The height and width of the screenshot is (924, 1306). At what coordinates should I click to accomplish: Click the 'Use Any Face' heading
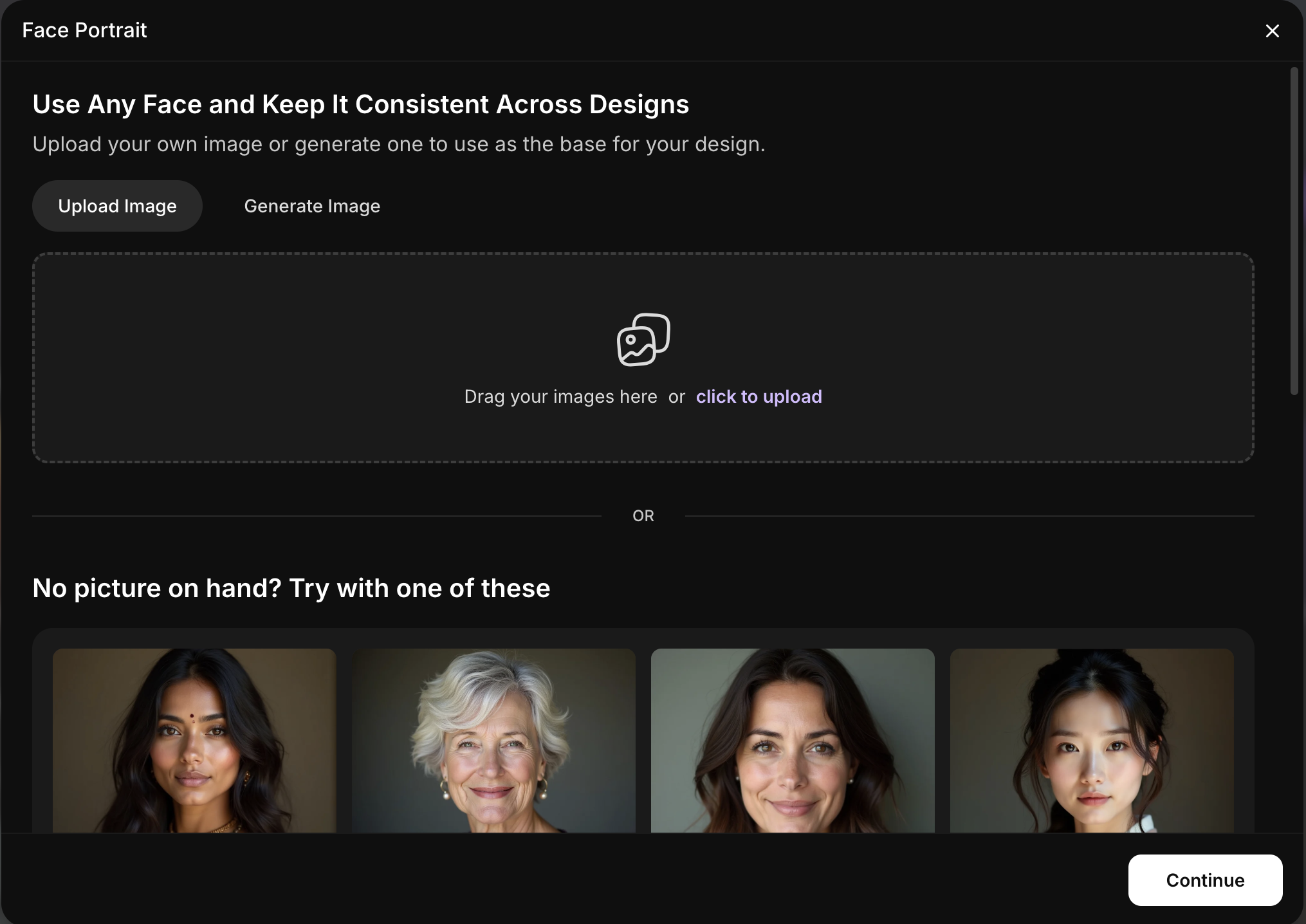(x=360, y=104)
